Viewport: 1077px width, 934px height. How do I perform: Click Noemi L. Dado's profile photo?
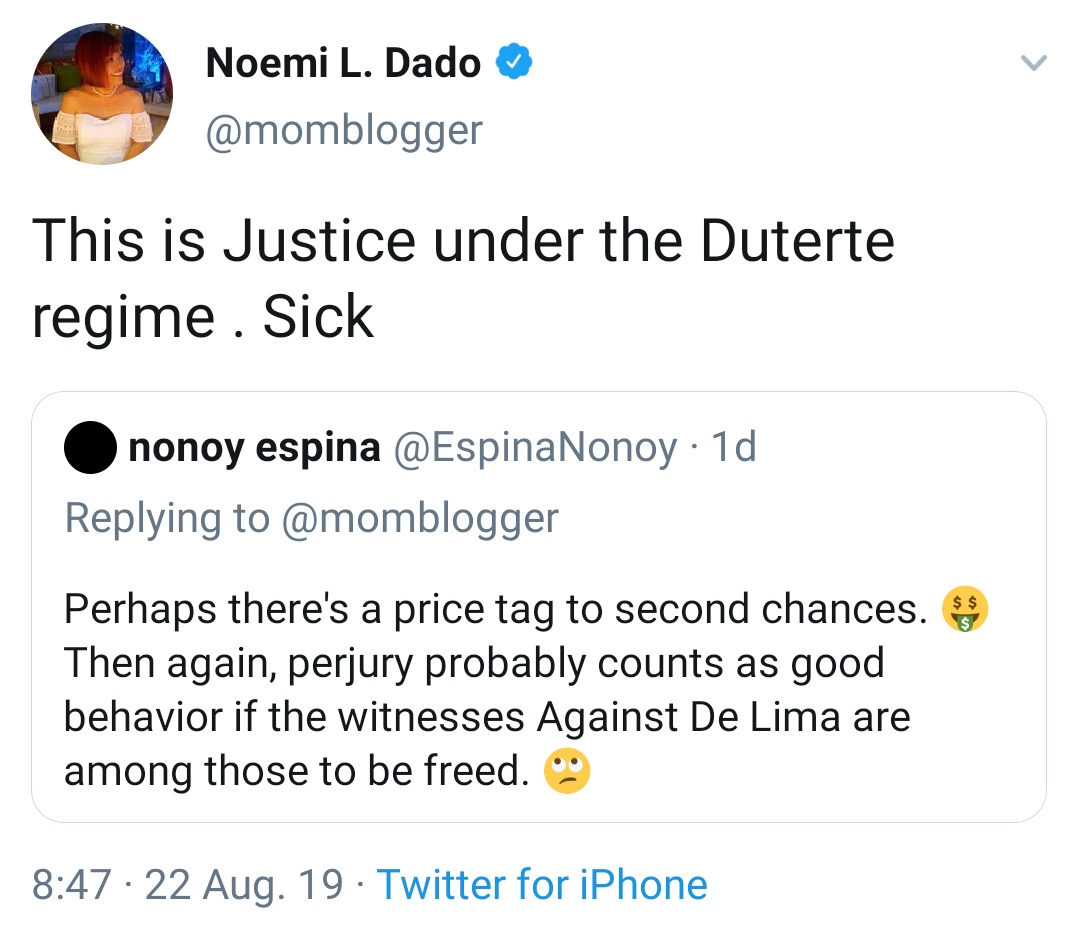click(x=102, y=94)
